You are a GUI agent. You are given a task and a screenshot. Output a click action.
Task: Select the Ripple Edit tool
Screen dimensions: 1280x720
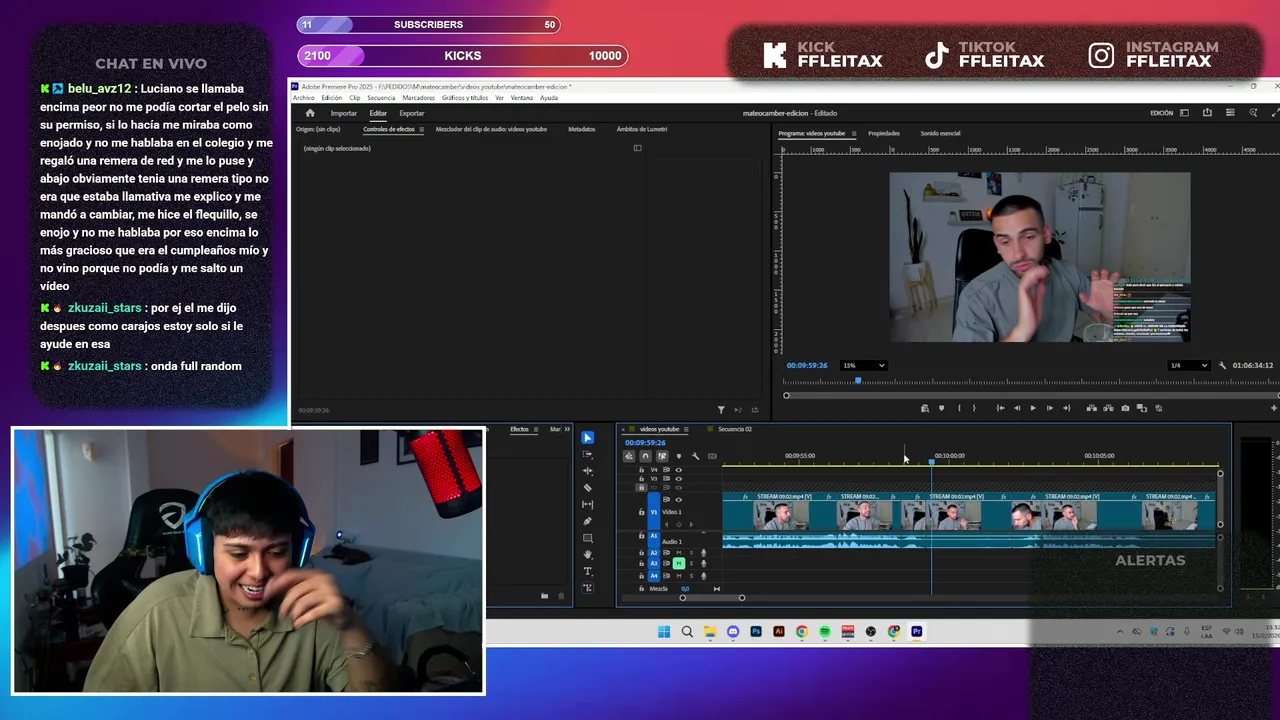pos(587,471)
